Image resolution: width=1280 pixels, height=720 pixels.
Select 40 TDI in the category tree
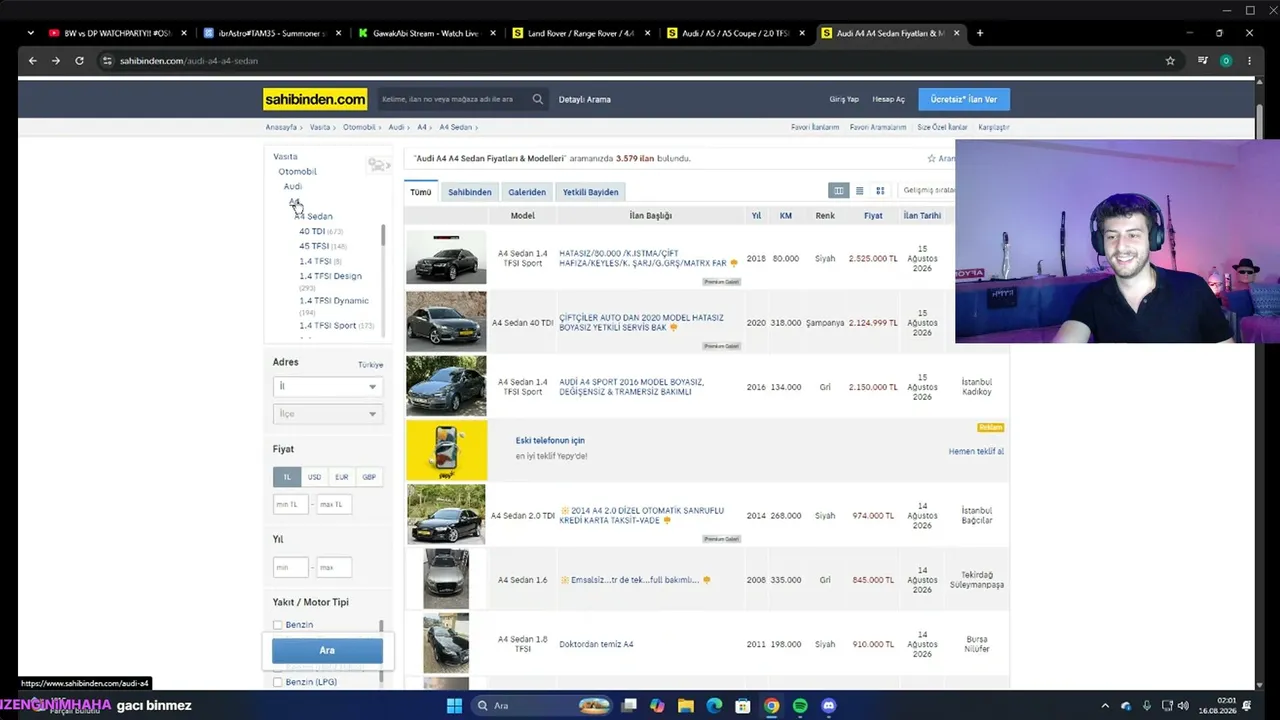point(312,231)
